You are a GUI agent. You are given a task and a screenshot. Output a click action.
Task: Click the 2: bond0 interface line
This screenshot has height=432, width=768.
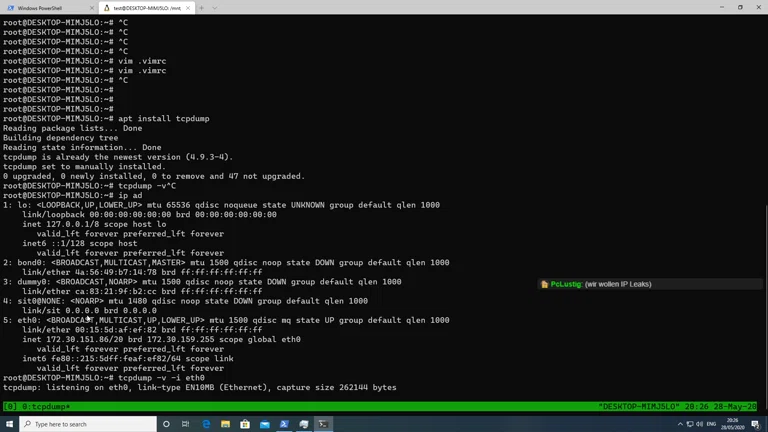(x=226, y=263)
